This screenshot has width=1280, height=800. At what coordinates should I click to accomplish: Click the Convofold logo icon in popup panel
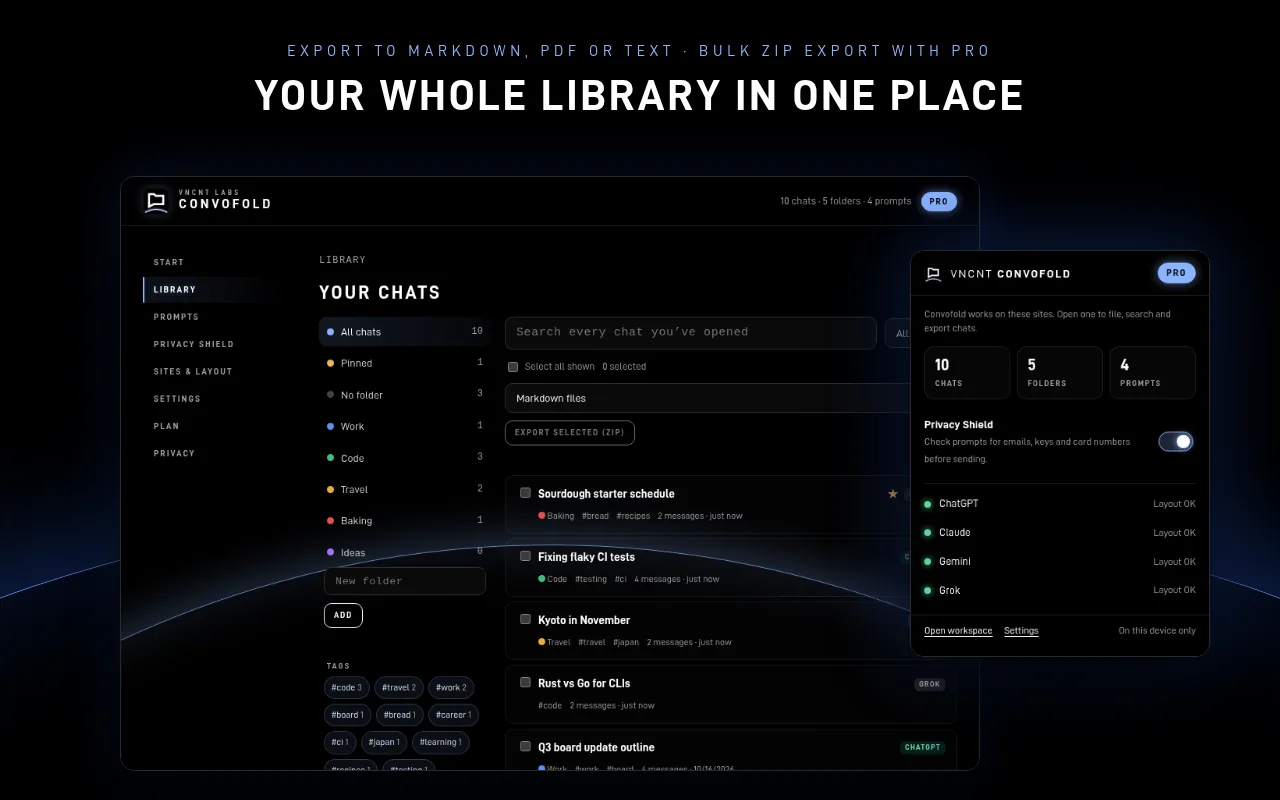(x=933, y=274)
